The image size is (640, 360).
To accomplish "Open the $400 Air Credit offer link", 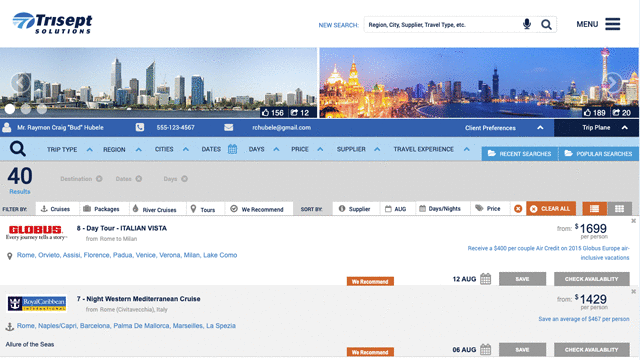I will [549, 253].
